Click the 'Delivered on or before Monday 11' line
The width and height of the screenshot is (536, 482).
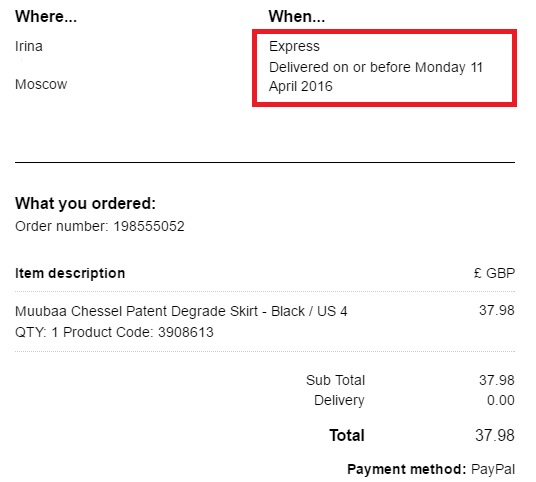[x=376, y=67]
